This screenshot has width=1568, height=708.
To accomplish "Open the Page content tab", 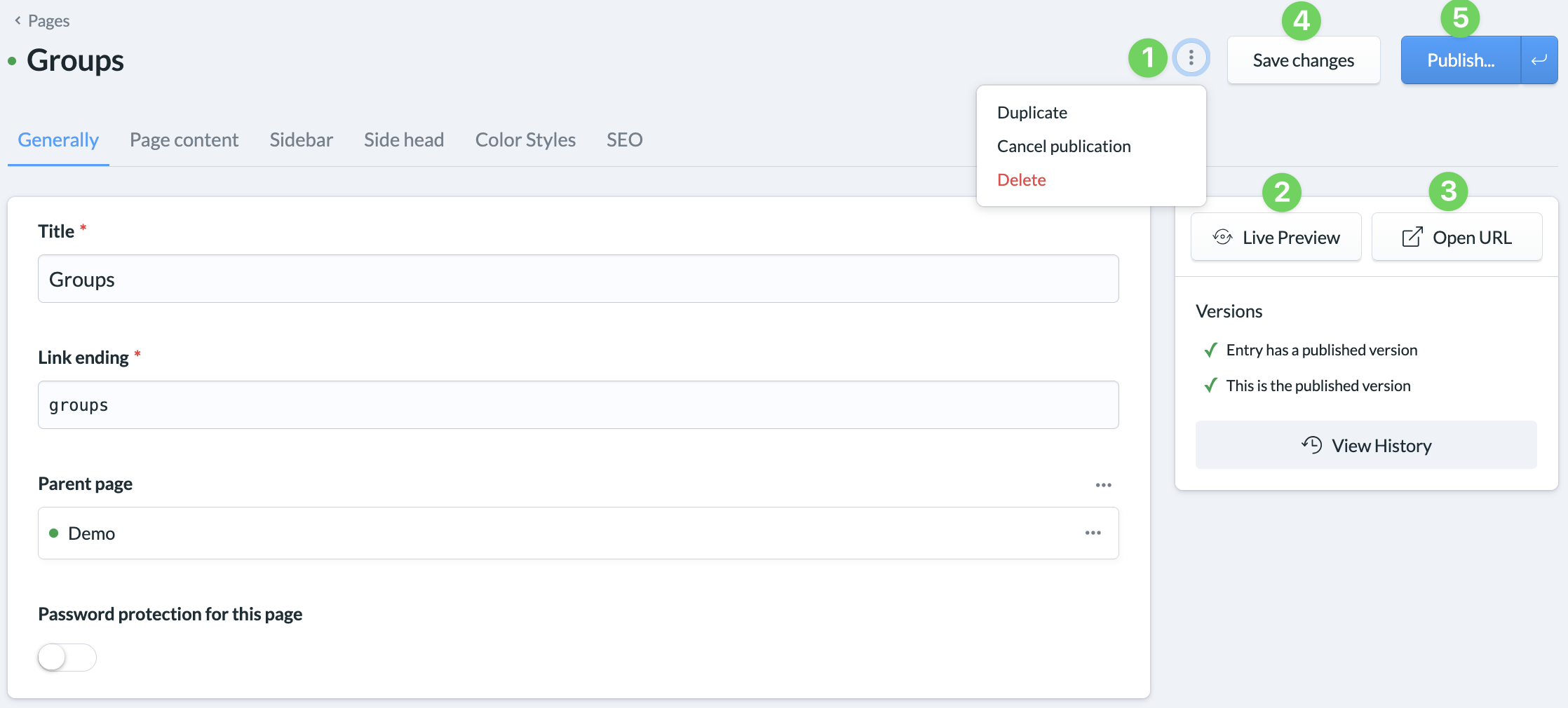I will pos(184,139).
